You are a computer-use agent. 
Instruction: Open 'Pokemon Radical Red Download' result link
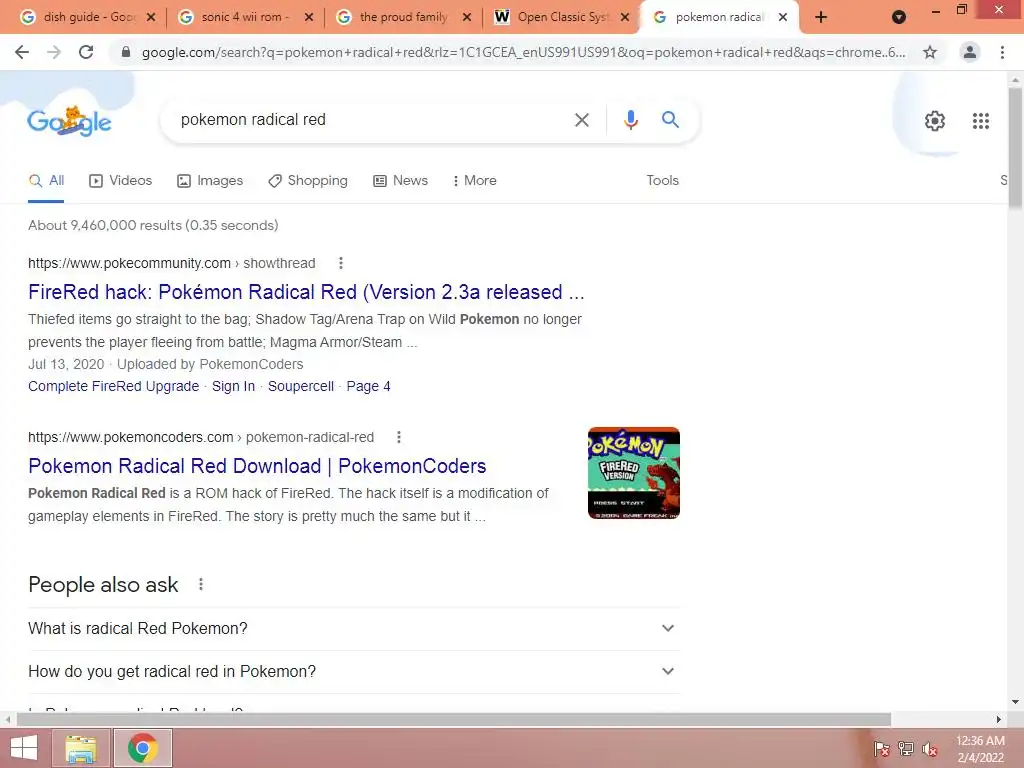tap(257, 466)
